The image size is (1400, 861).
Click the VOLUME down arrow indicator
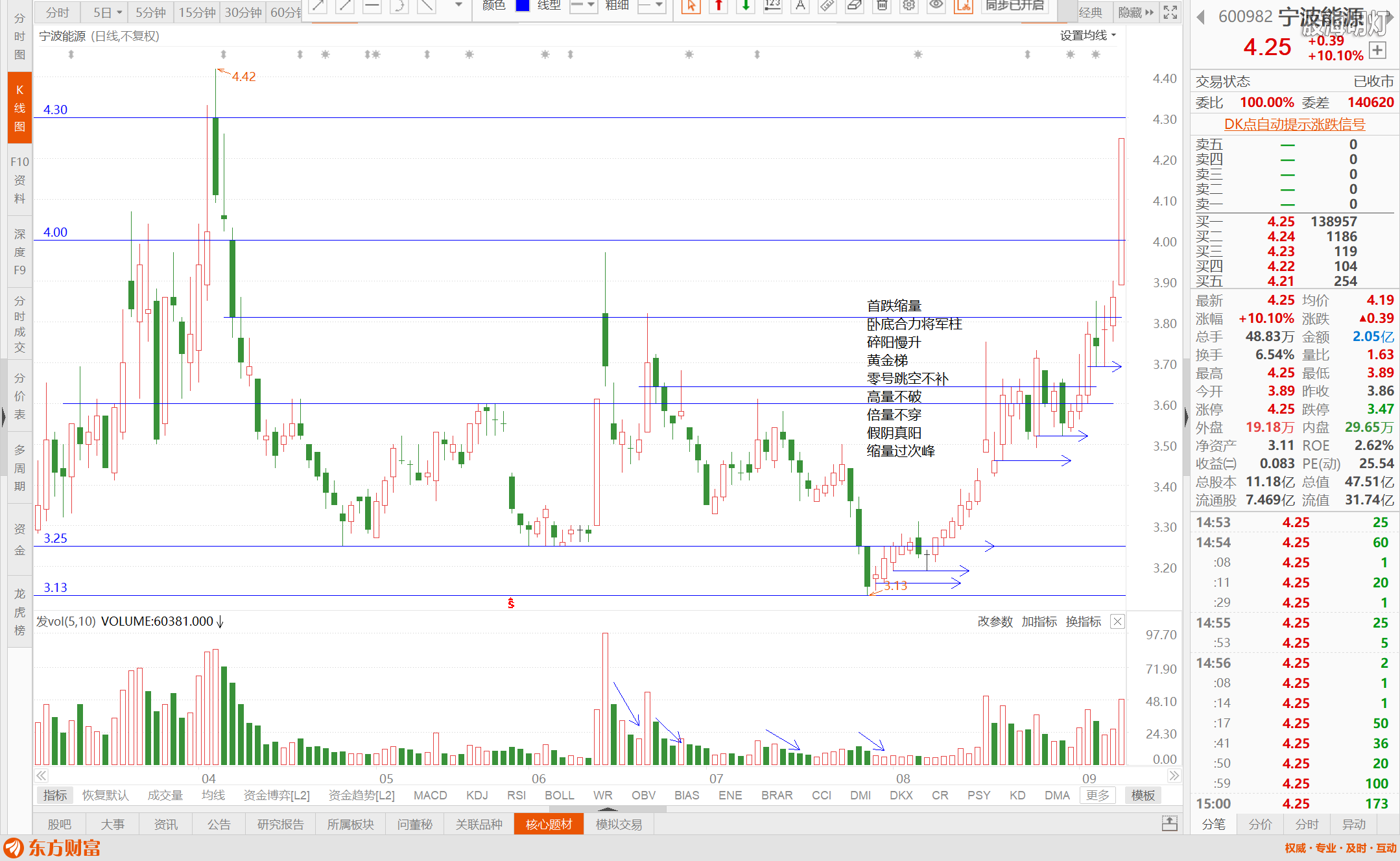[x=220, y=622]
